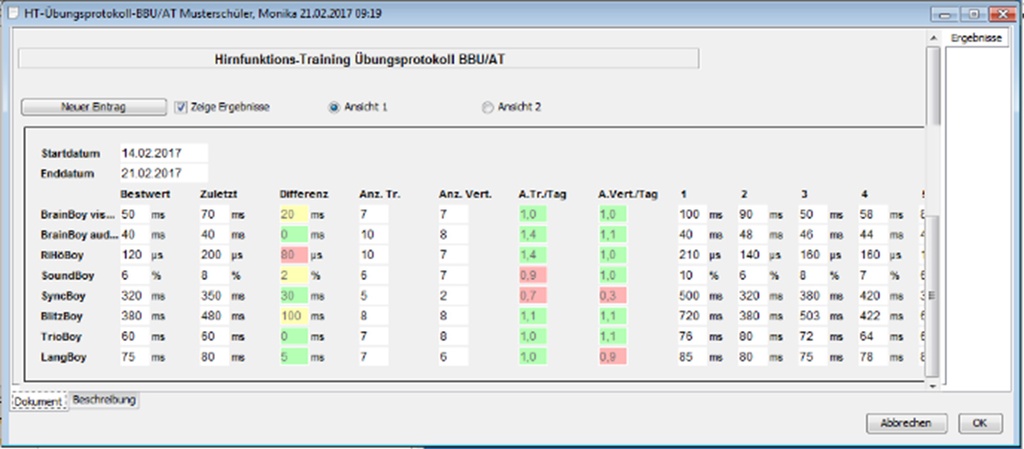Viewport: 1024px width, 449px height.
Task: Click SoundBoy Bestwert value 6
Action: [x=134, y=275]
